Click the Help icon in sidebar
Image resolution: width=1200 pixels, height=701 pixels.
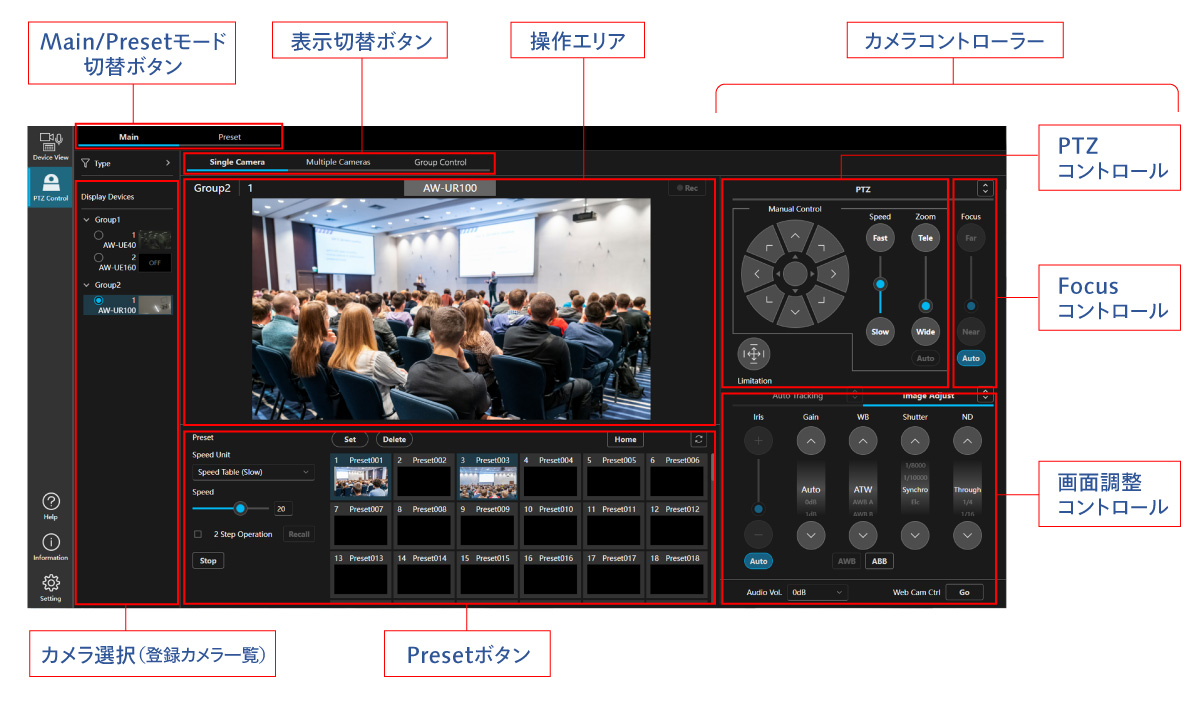pos(50,503)
